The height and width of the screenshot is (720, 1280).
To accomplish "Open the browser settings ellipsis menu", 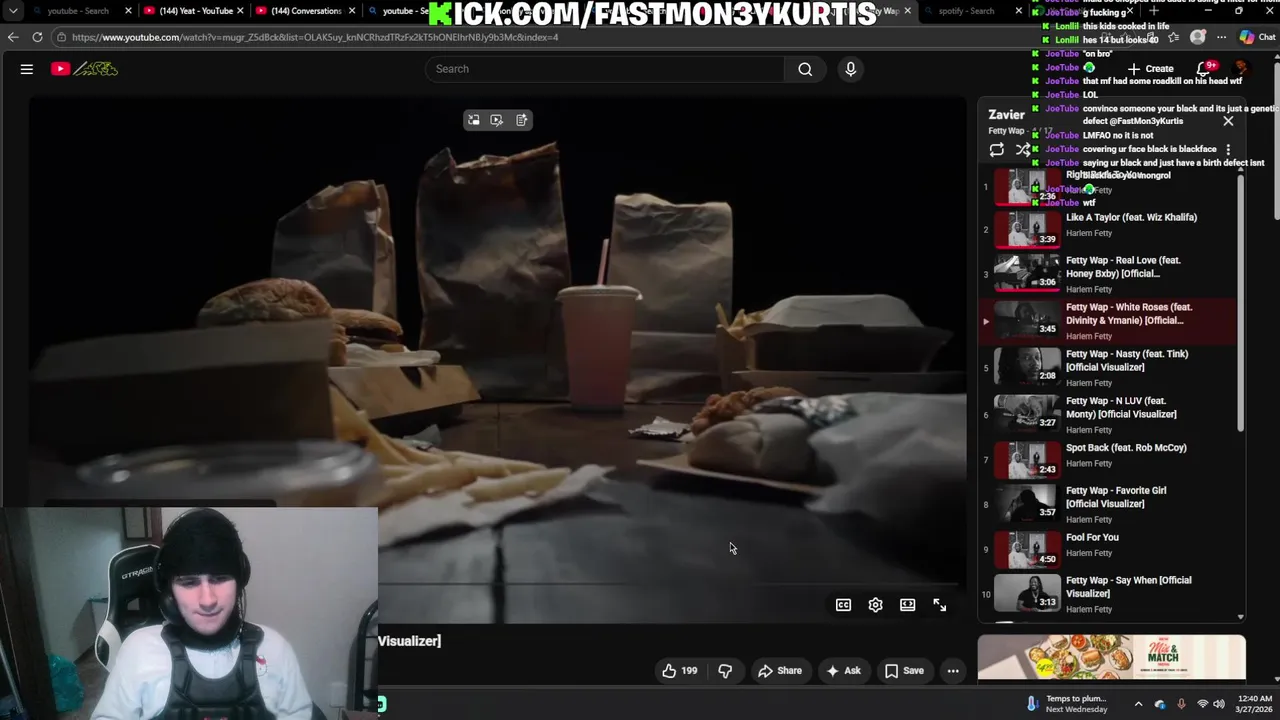I will pos(1221,37).
